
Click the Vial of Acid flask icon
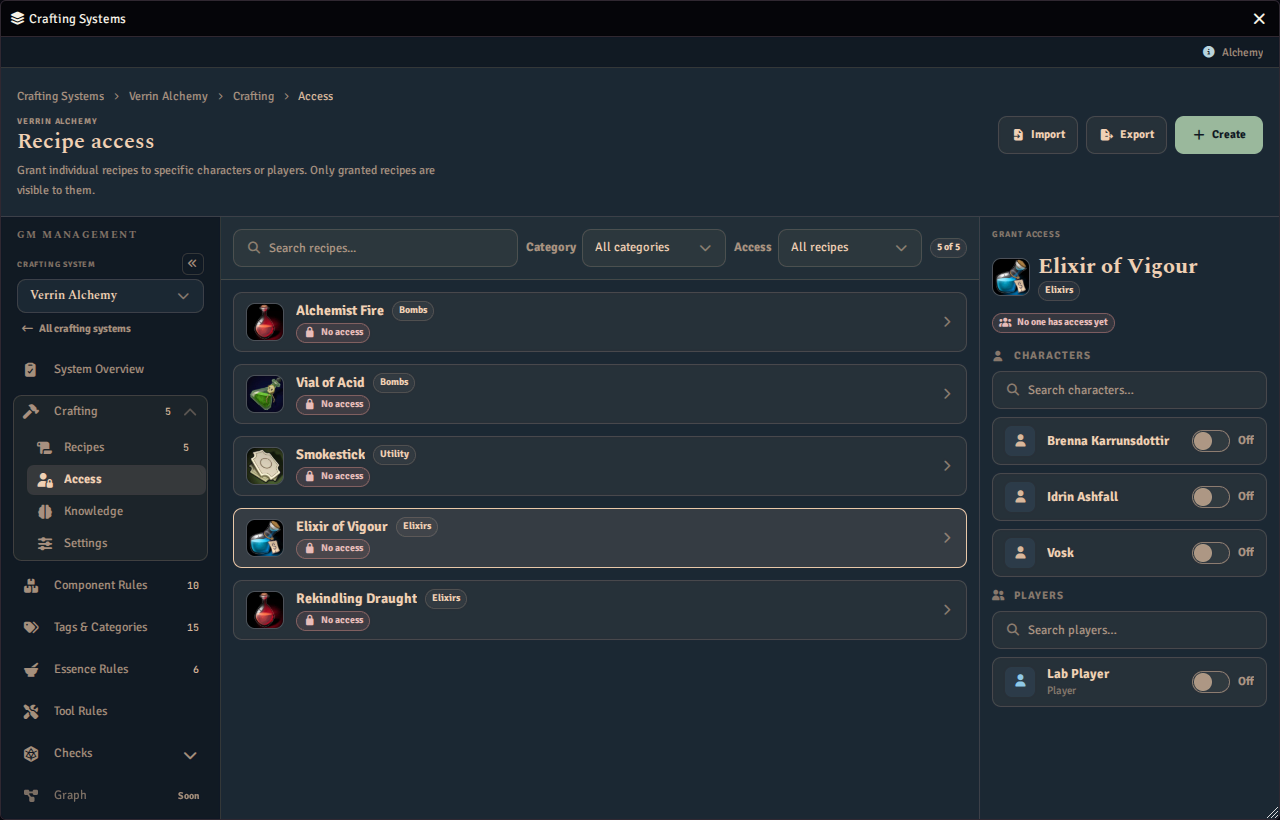265,394
